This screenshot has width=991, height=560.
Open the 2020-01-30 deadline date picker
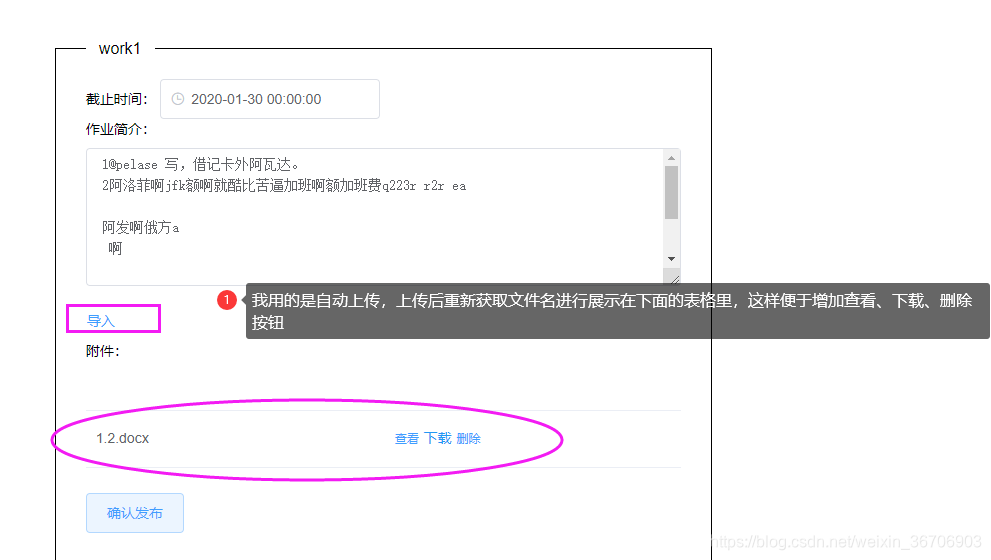coord(270,99)
